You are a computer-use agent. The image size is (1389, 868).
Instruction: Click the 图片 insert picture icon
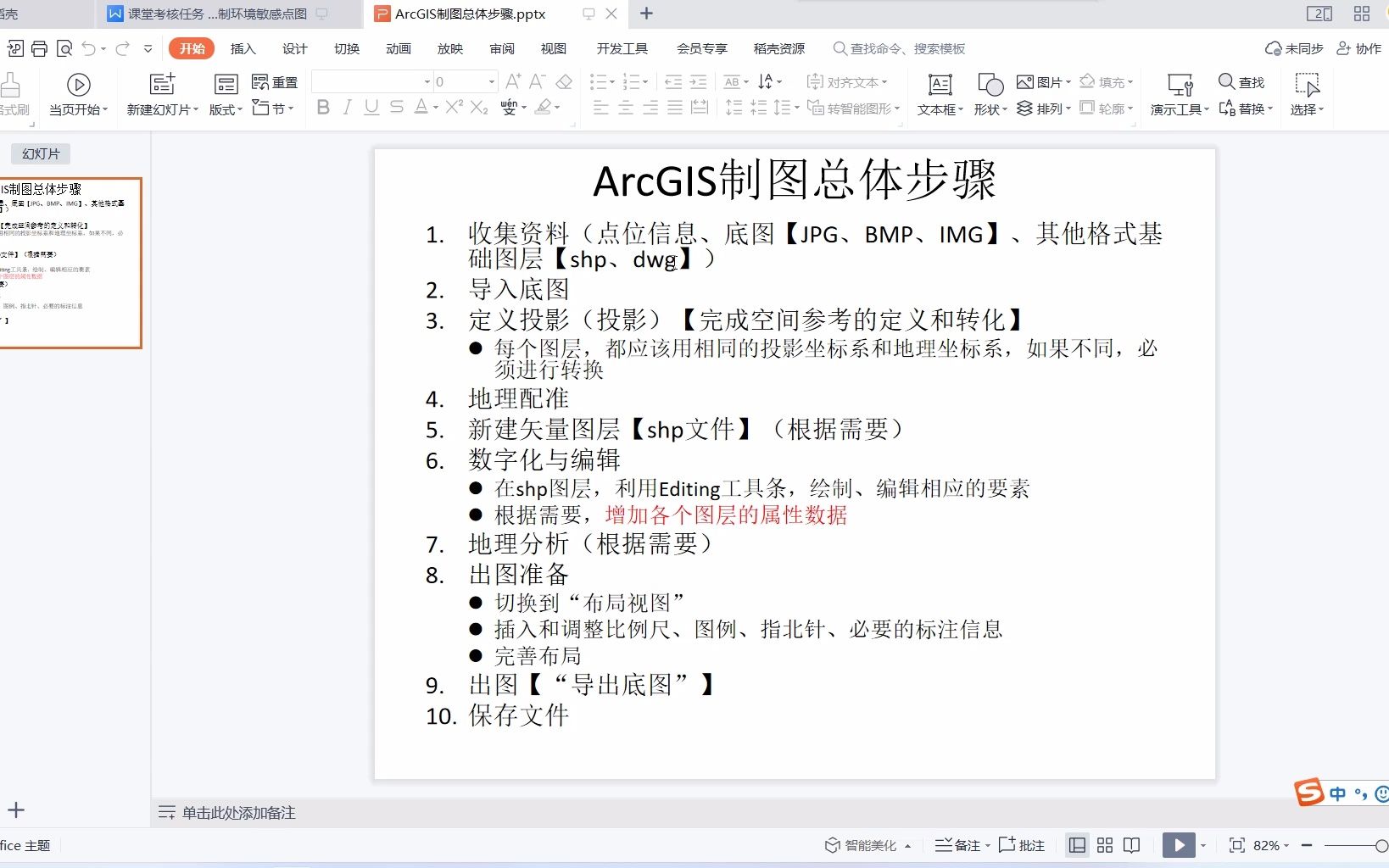[x=1024, y=82]
